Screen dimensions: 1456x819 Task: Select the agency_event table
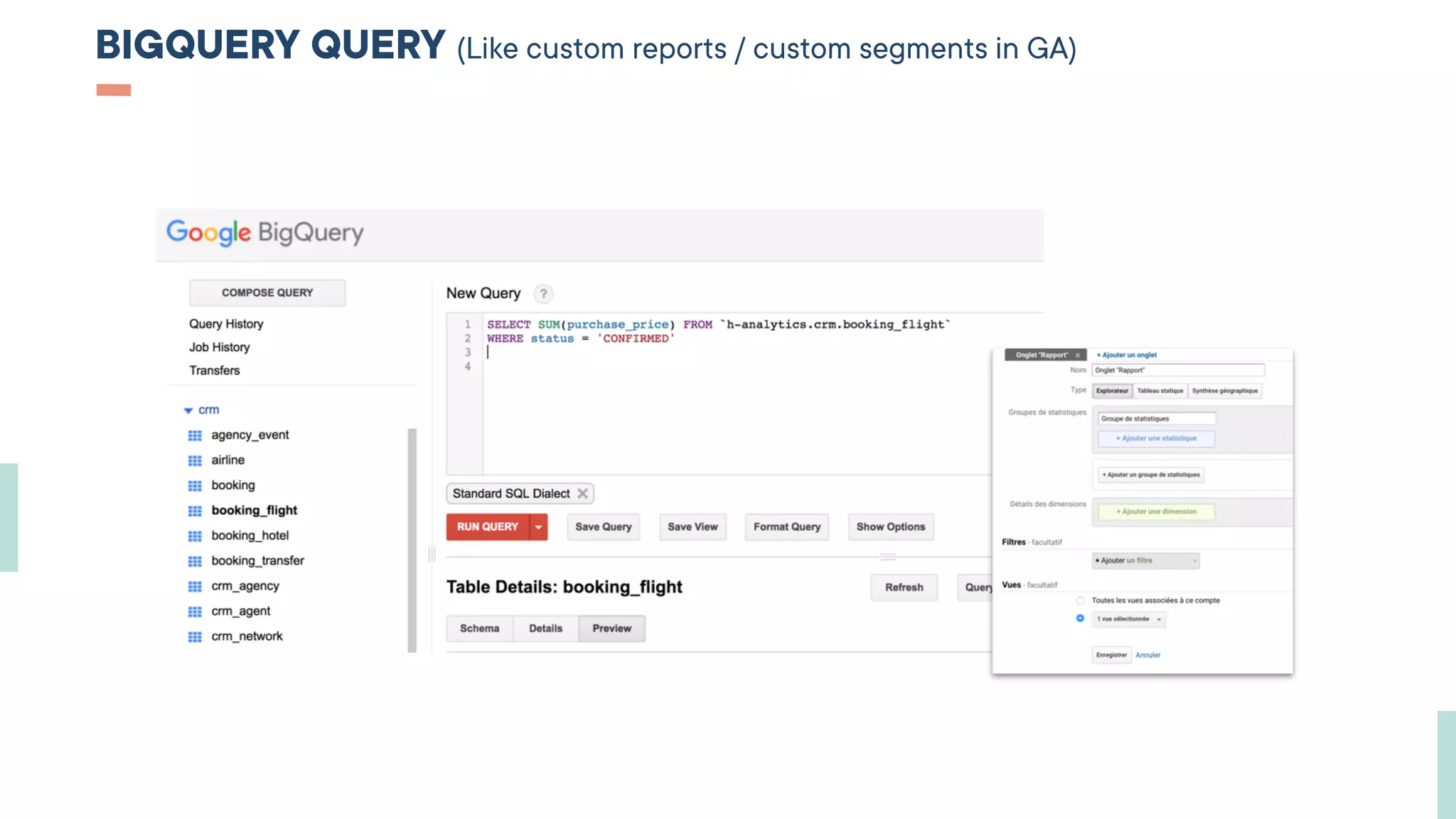pyautogui.click(x=250, y=435)
